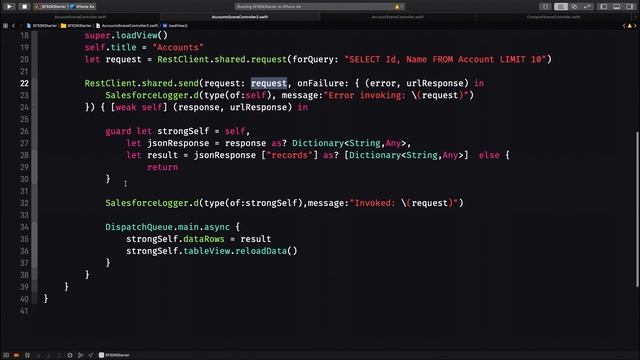Toggle the navigator panel visibility
Image resolution: width=640 pixels, height=360 pixels.
(x=604, y=7)
